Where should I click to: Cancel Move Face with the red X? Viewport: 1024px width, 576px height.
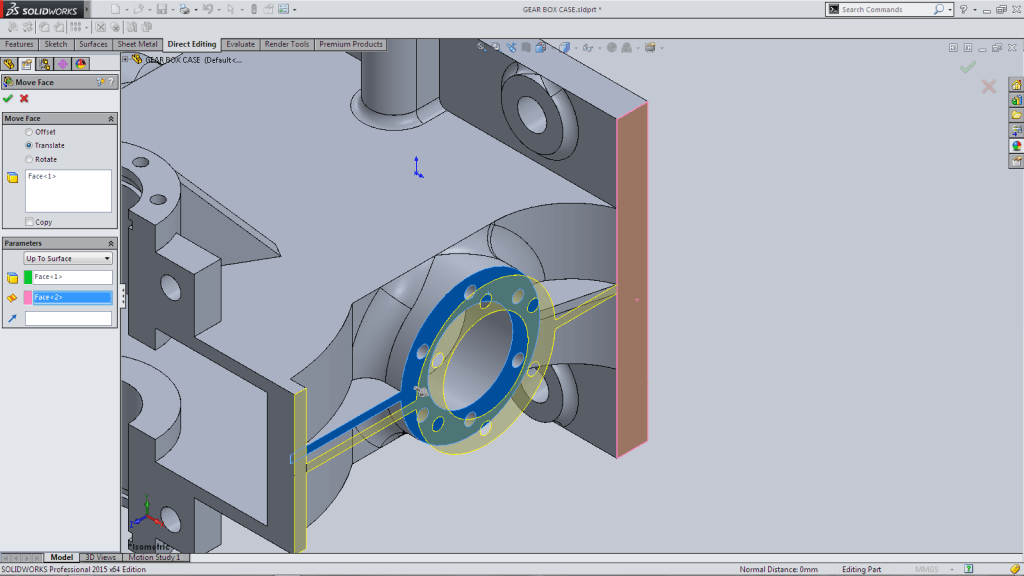pos(23,99)
